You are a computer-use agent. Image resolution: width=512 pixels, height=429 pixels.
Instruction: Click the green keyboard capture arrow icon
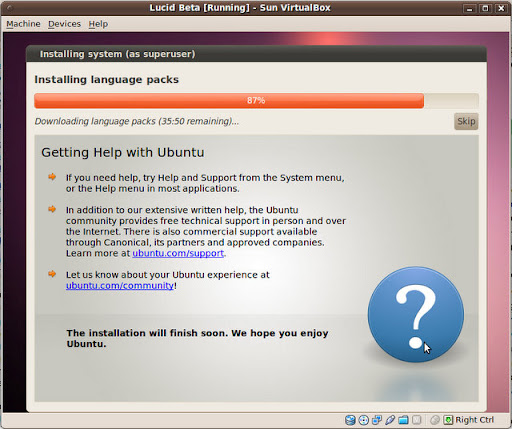point(448,420)
